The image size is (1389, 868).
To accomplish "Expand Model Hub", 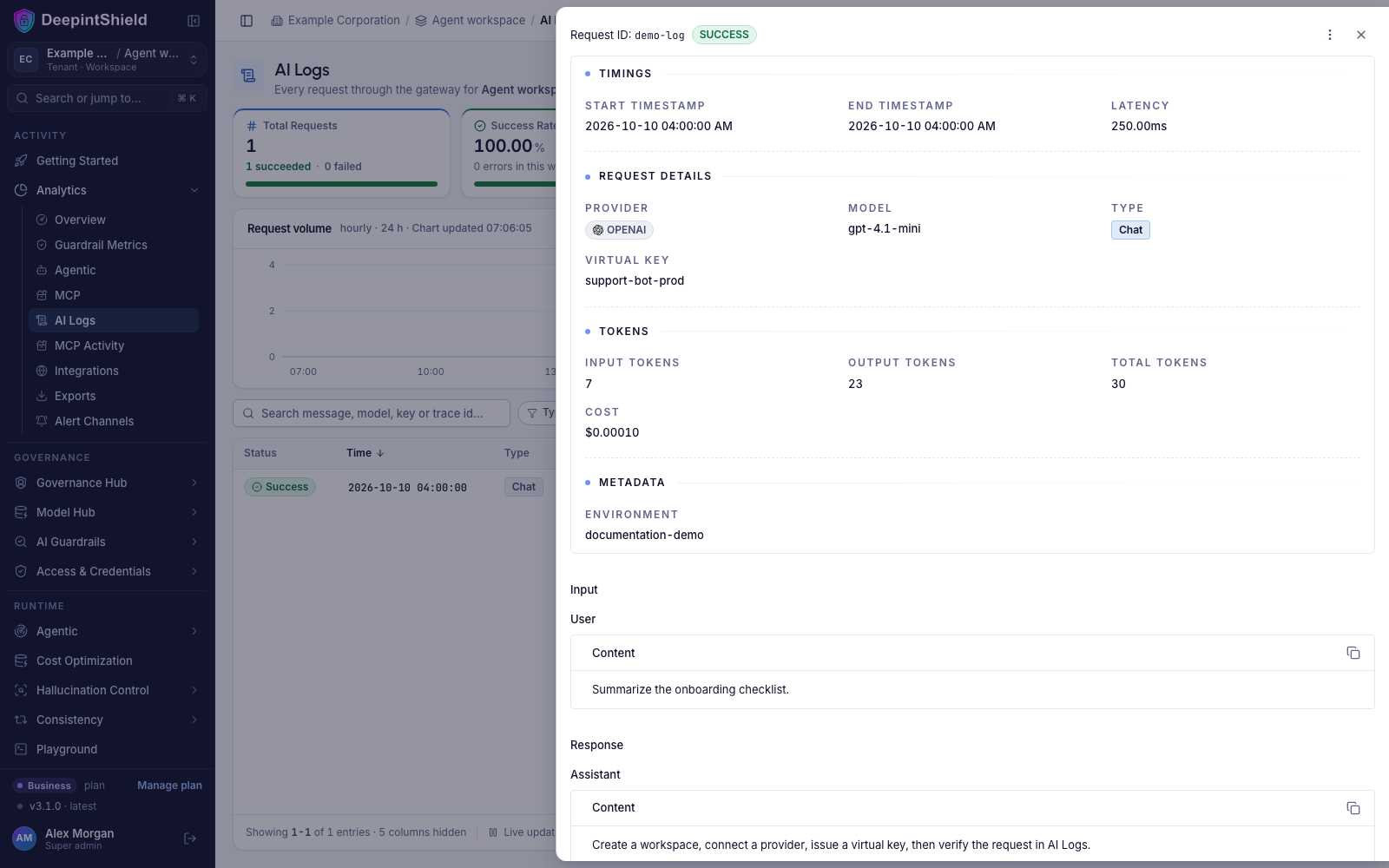I will [108, 512].
